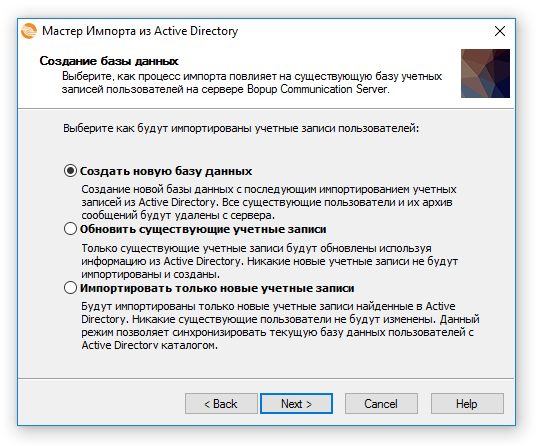Click header subtitle mentioning Bopup Communication Server
The height and width of the screenshot is (446, 536).
(252, 83)
